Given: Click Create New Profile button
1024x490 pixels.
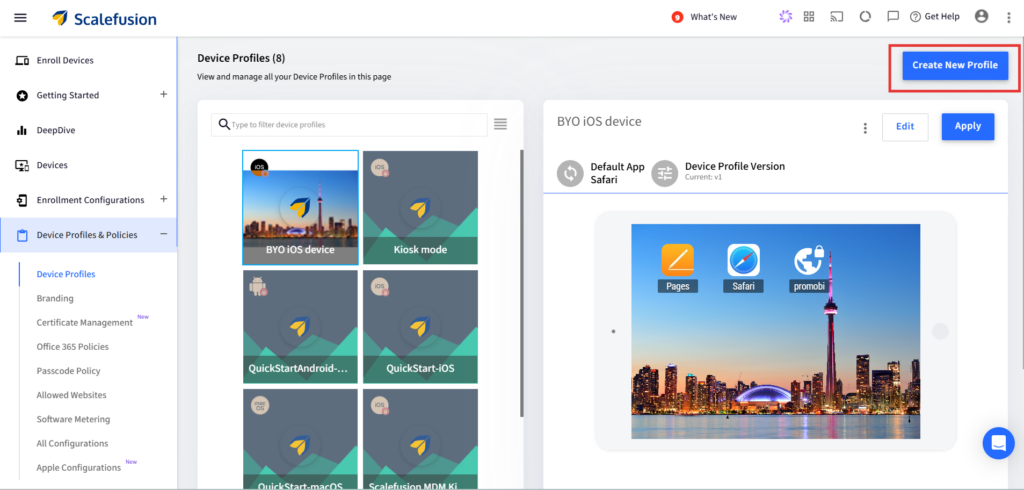Looking at the screenshot, I should pos(955,65).
